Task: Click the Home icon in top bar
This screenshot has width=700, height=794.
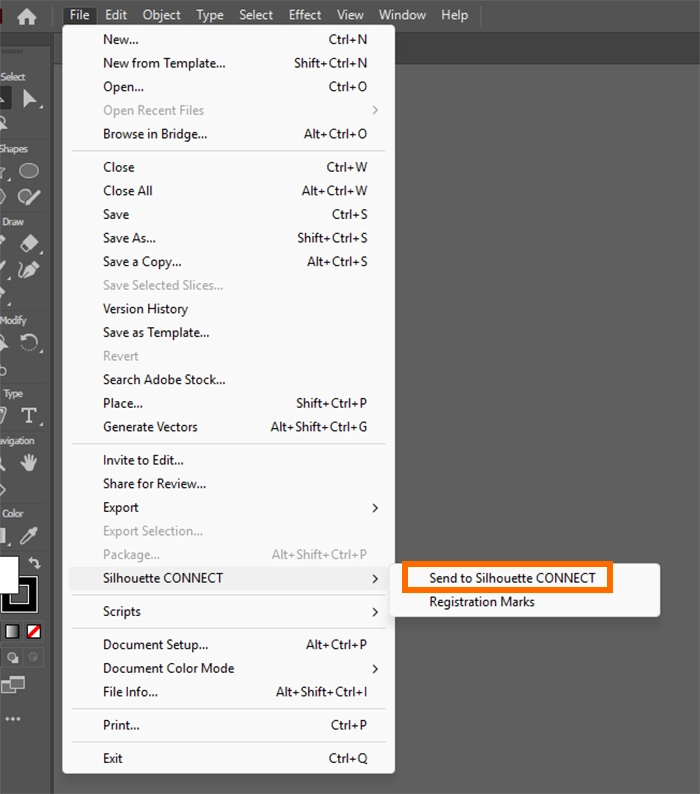Action: pos(26,16)
